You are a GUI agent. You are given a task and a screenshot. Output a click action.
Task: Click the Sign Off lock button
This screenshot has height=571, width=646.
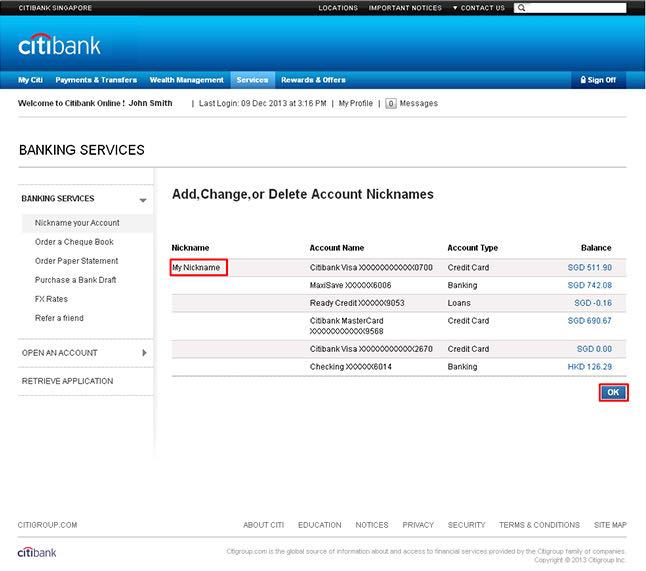click(x=598, y=80)
